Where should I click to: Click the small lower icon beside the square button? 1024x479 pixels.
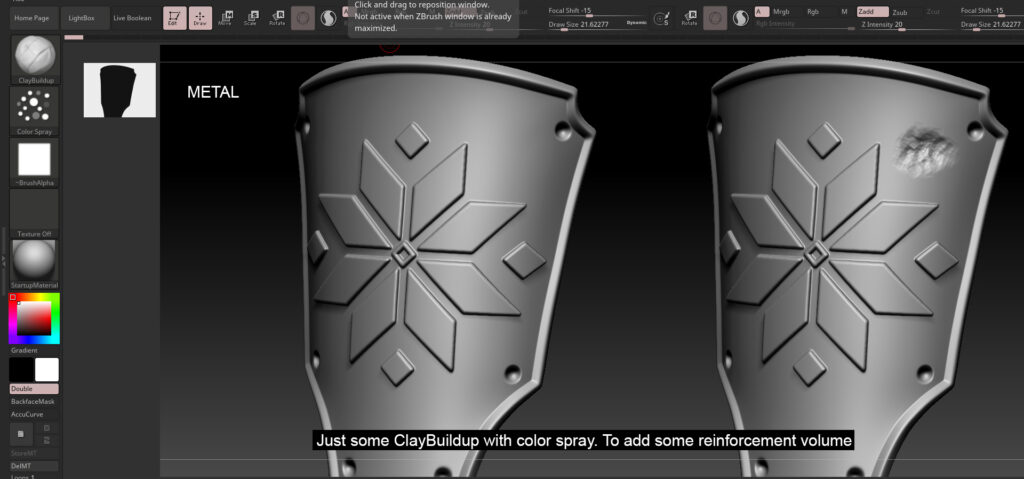pos(46,439)
